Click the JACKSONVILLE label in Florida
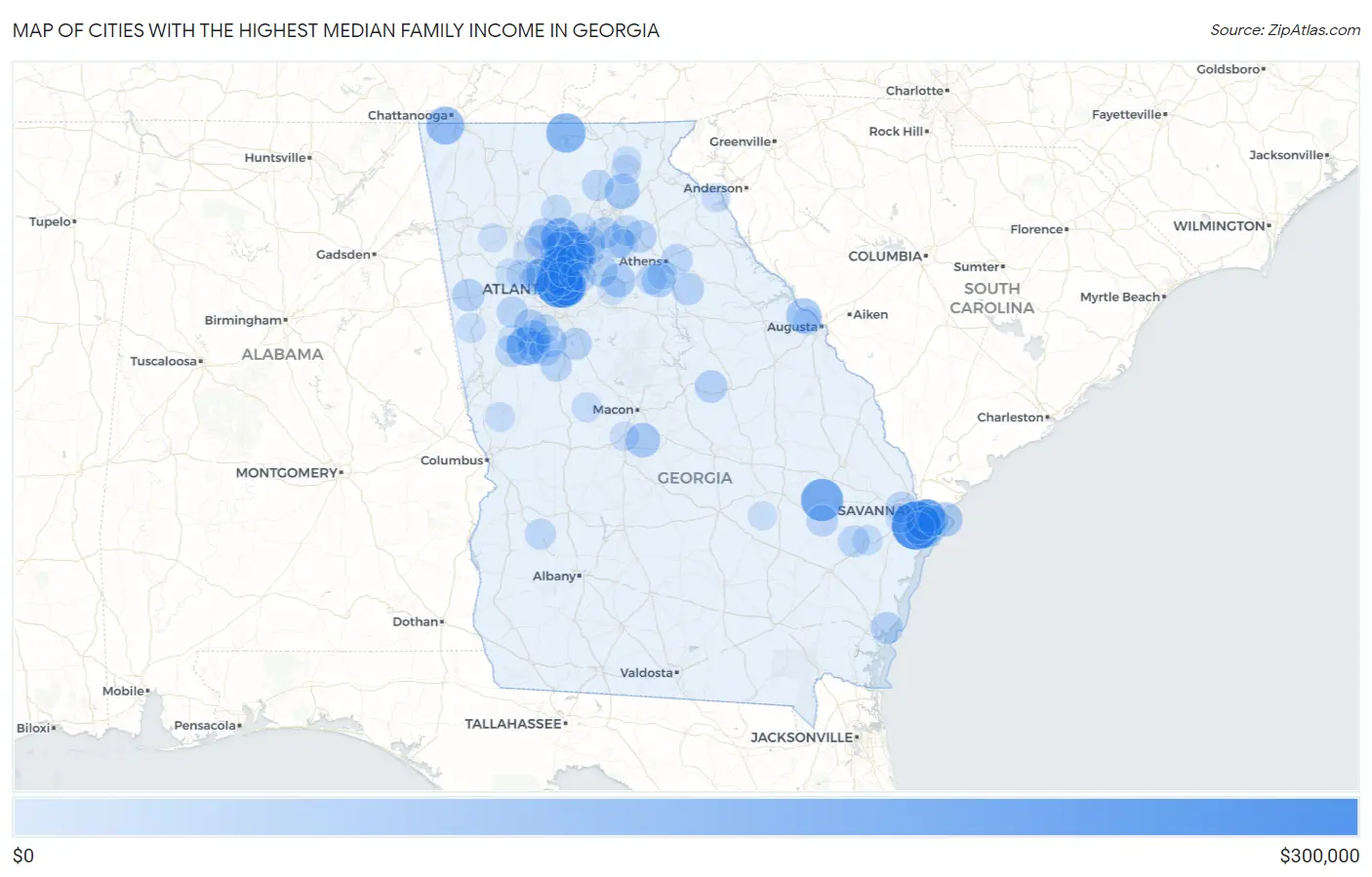 click(x=805, y=737)
